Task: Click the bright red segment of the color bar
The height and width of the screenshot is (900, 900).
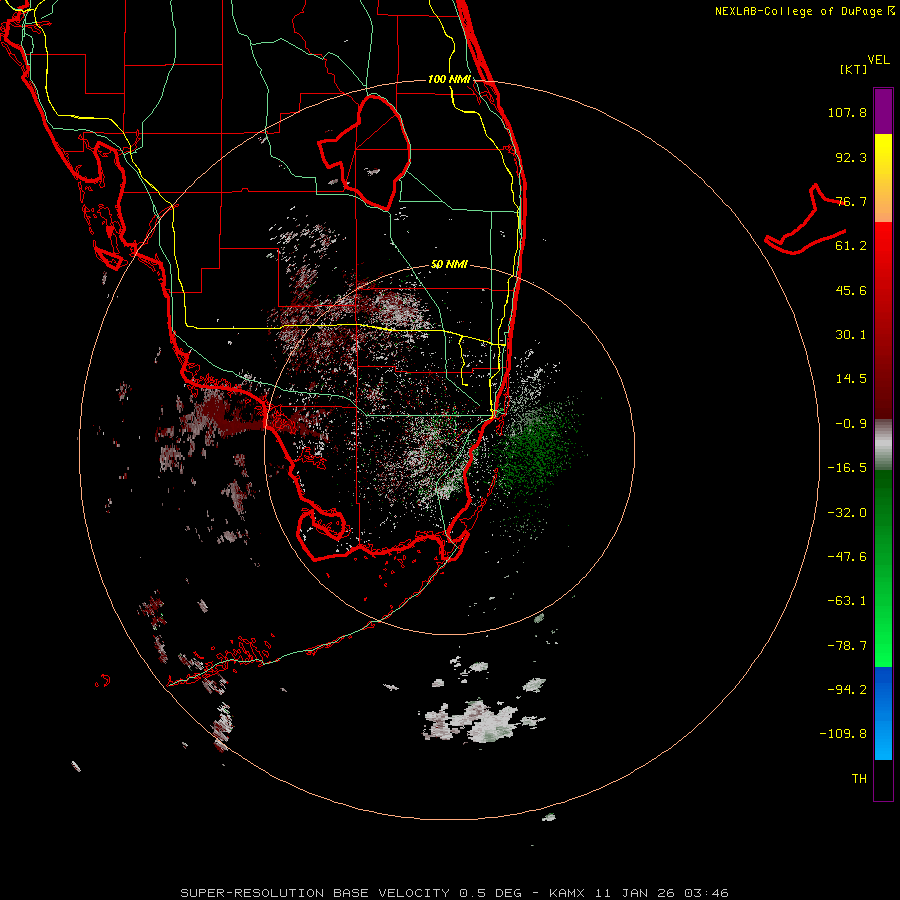Action: point(883,247)
